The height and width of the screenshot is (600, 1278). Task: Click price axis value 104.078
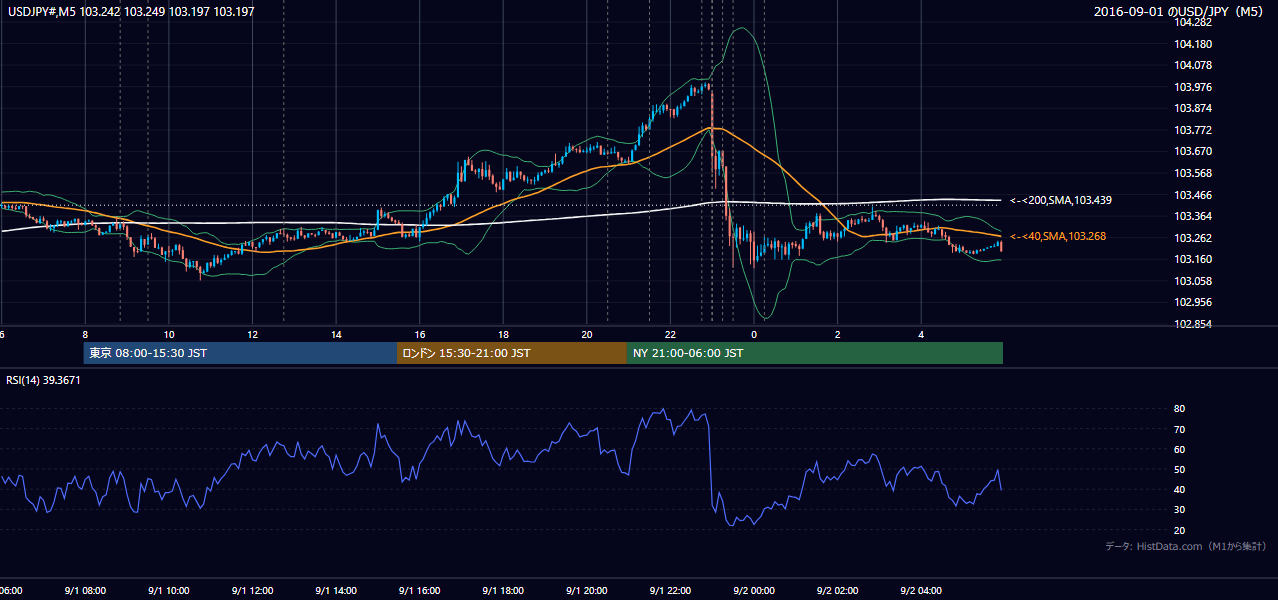tap(1194, 65)
